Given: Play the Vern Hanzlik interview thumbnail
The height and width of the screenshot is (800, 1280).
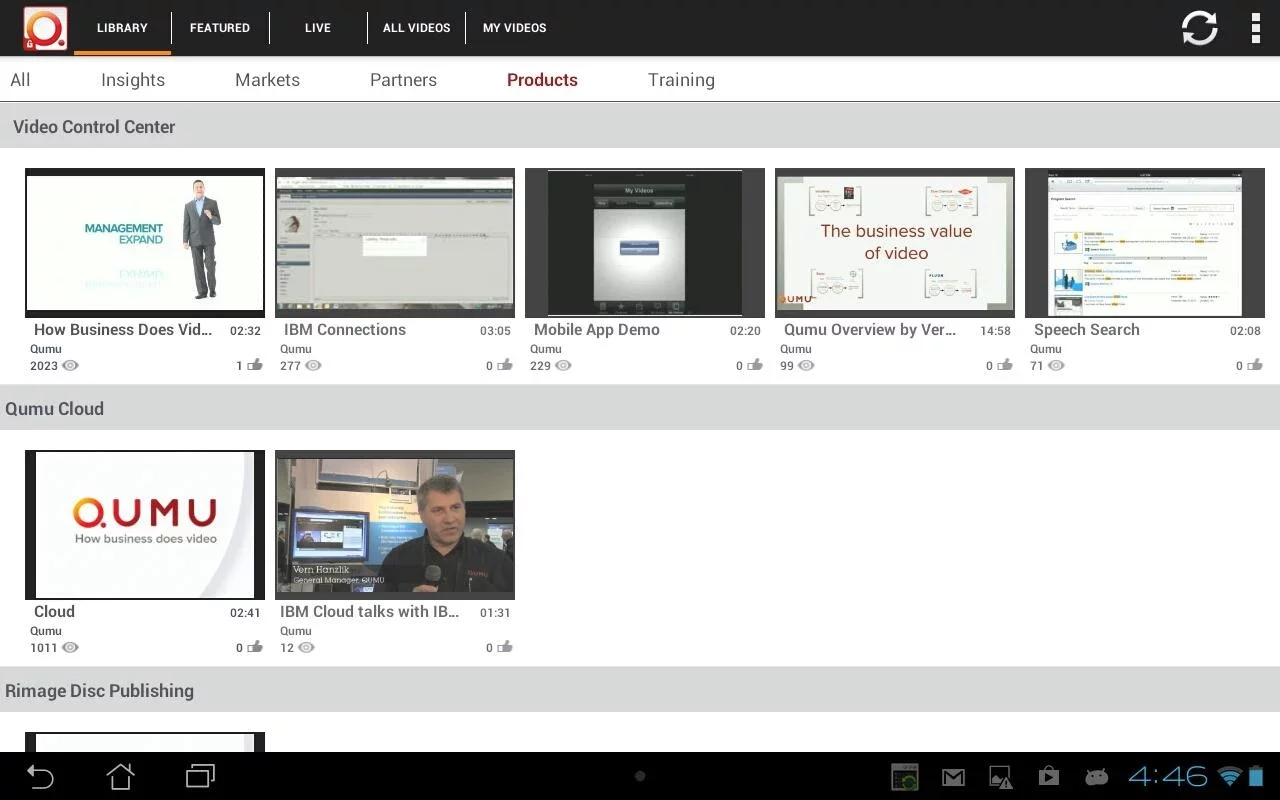Looking at the screenshot, I should 395,525.
